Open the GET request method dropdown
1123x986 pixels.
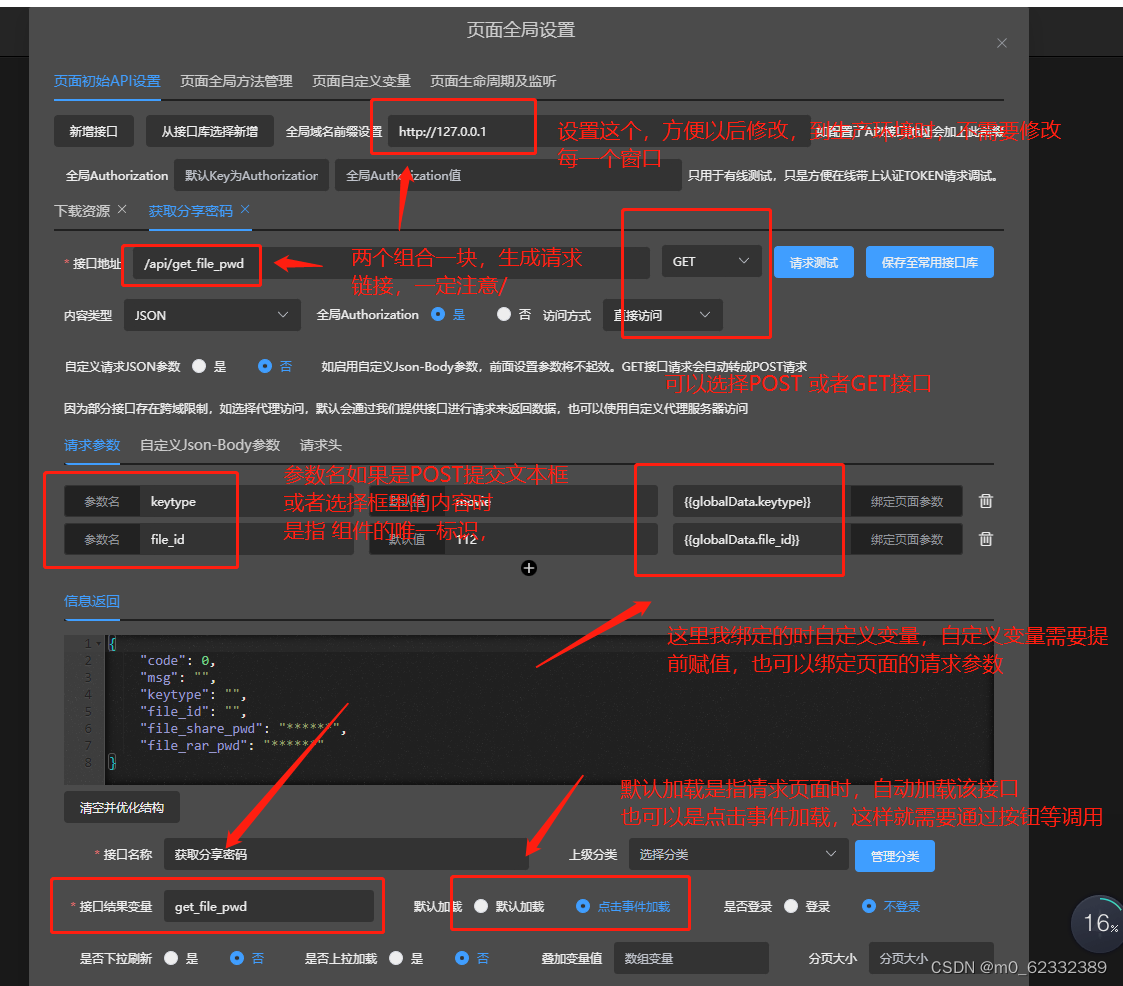tap(710, 261)
